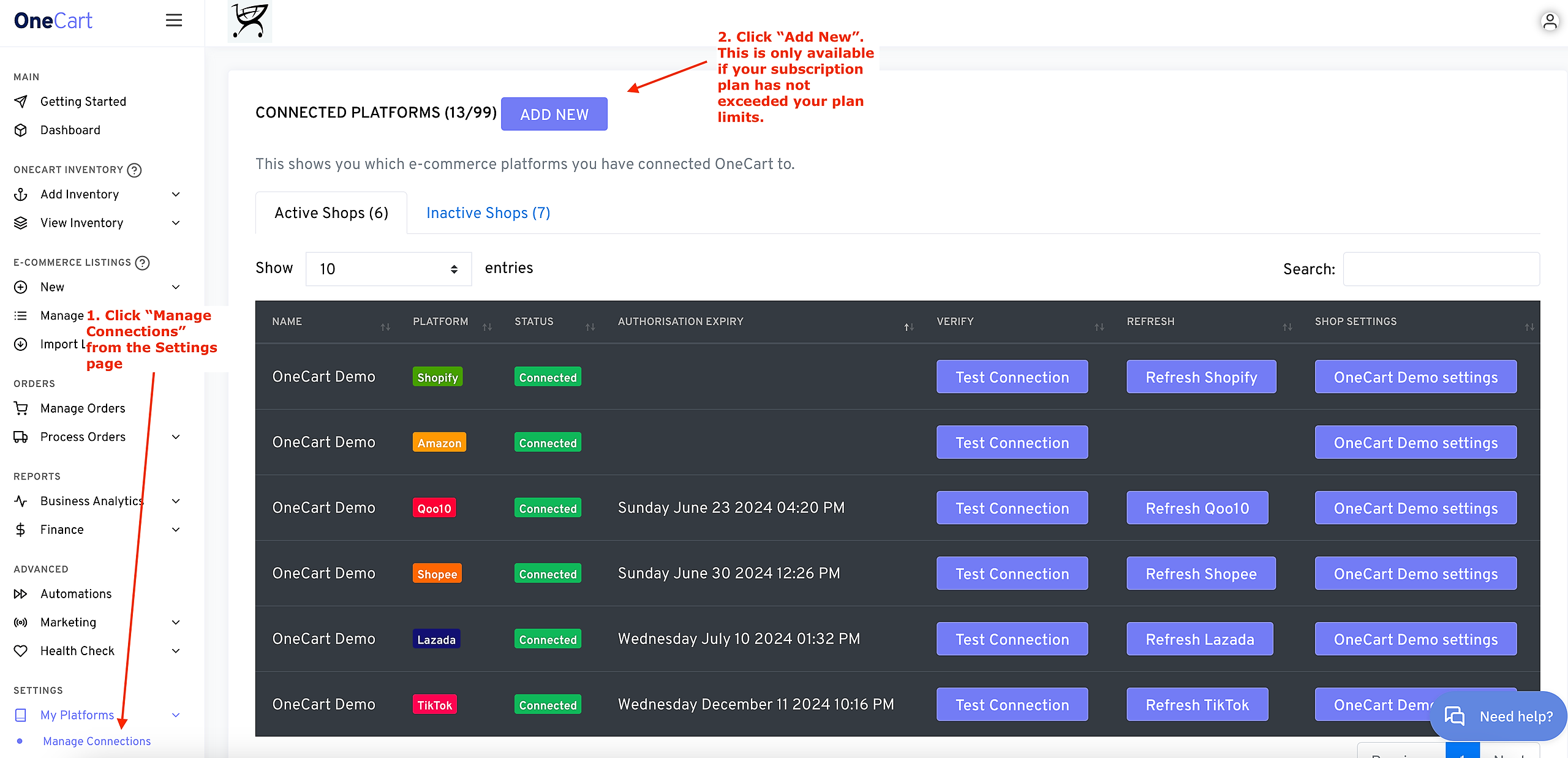Screen dimensions: 1568x758
Task: Click the Need help? chat widget
Action: tap(1498, 716)
